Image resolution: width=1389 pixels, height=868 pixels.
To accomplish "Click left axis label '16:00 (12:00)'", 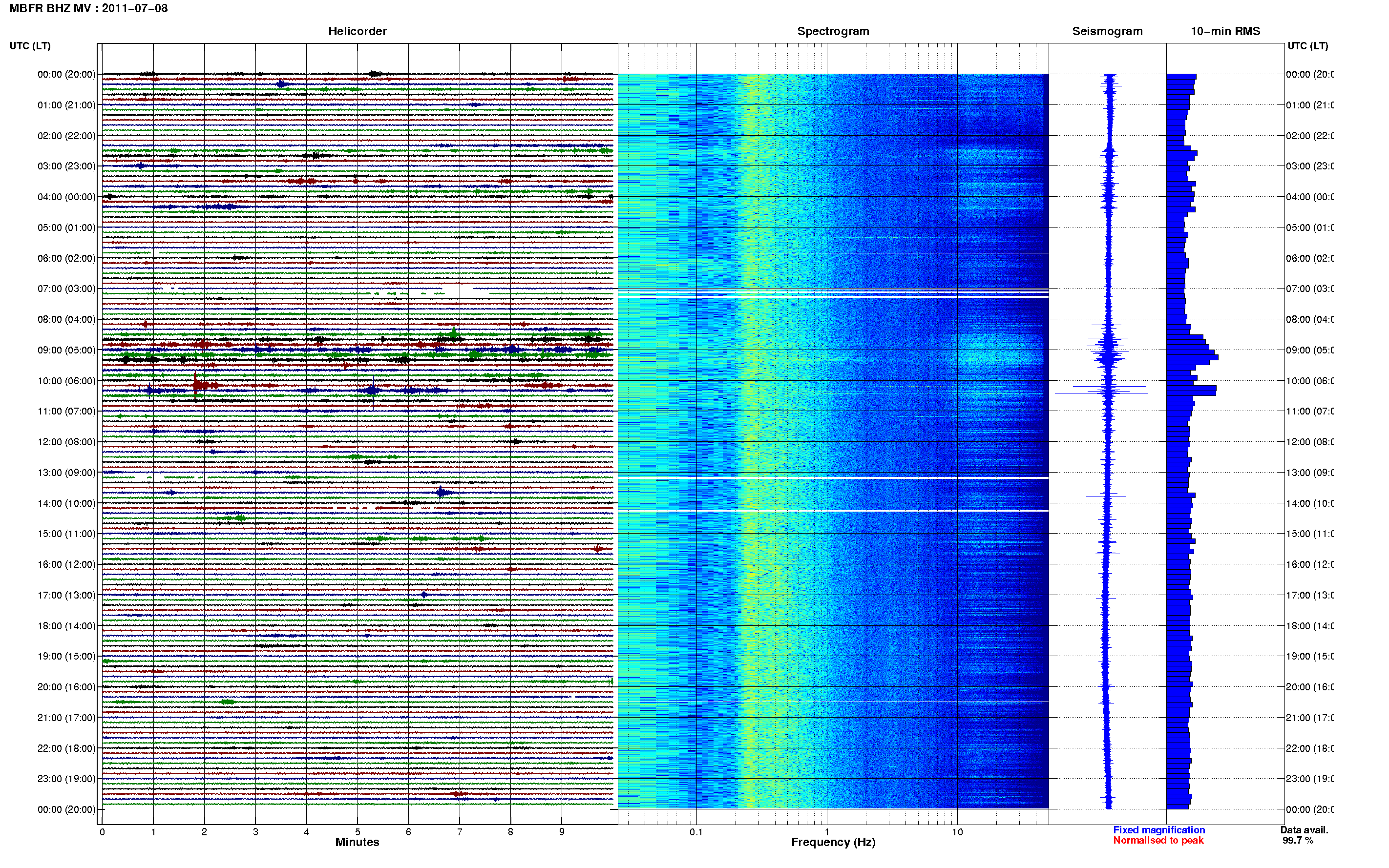I will click(x=66, y=564).
